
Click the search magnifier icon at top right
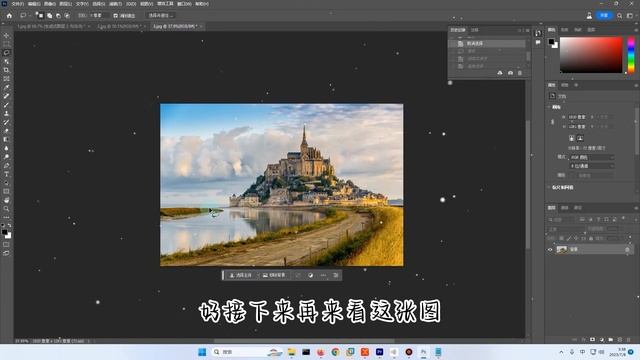point(620,16)
